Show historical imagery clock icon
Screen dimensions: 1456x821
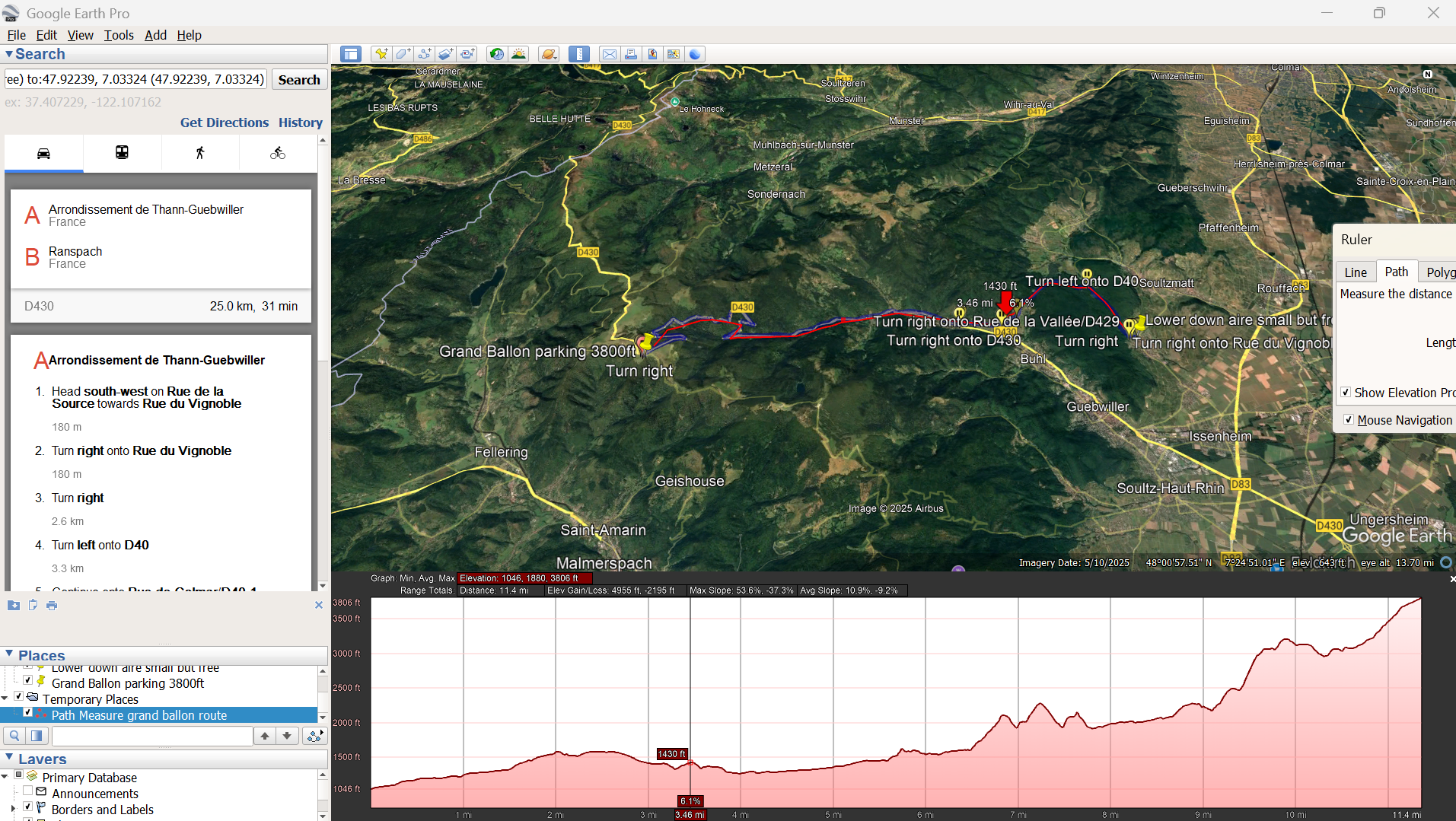click(497, 54)
